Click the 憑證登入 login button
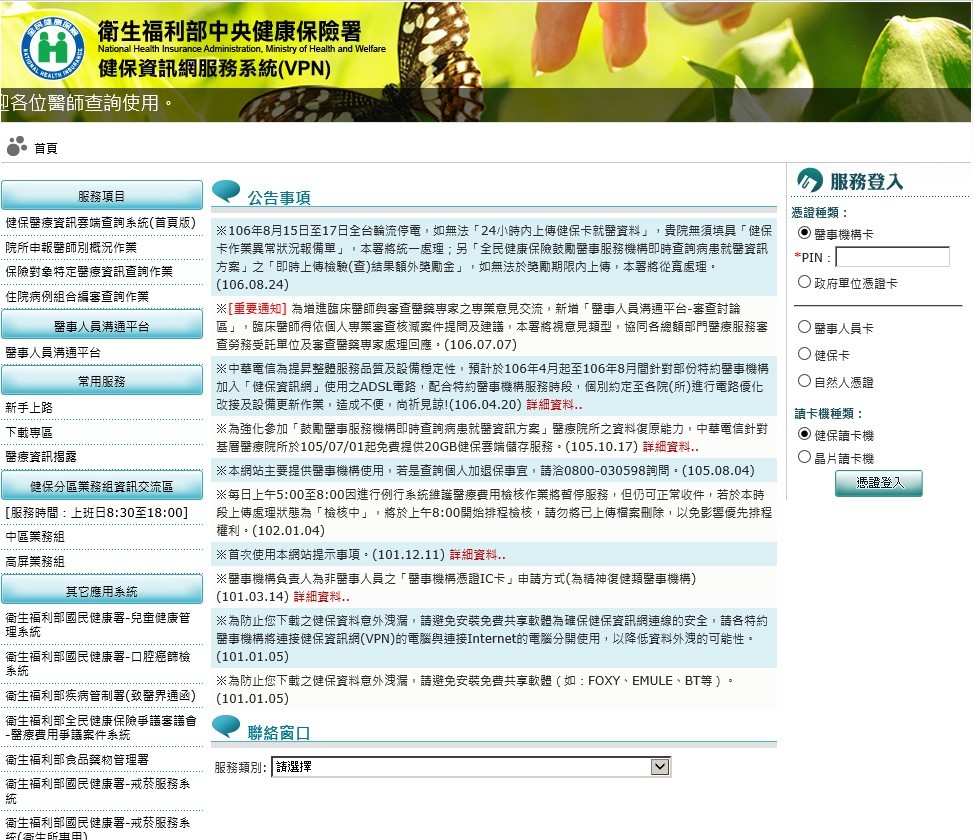 click(879, 483)
